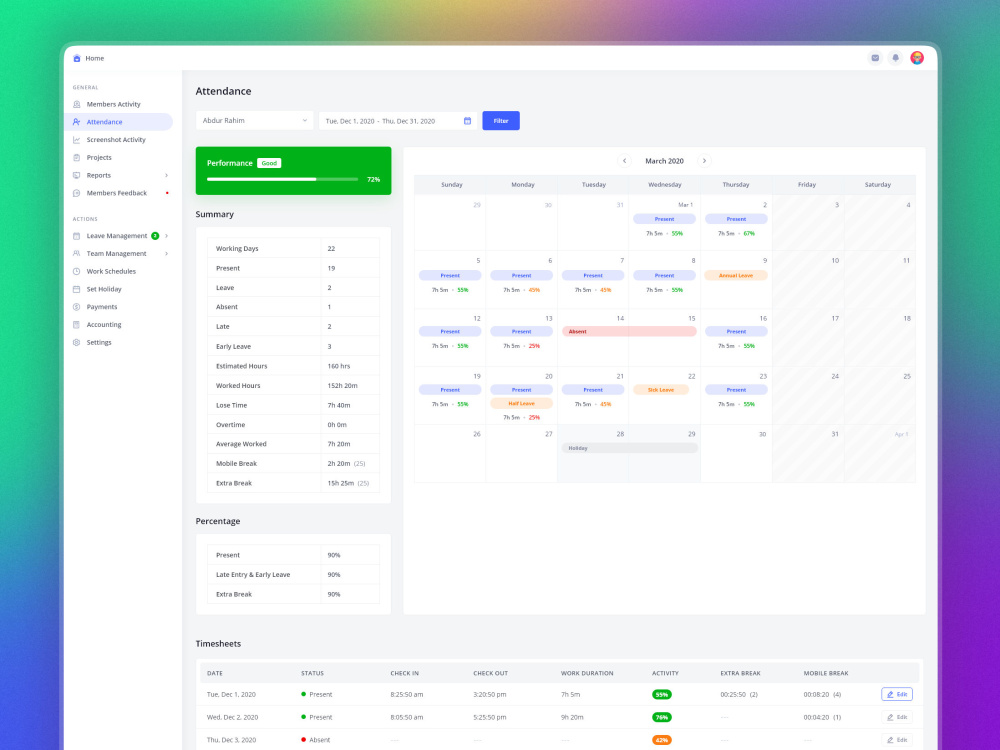Screen dimensions: 1000x750
Task: Open the Abdur Rahim member dropdown
Action: click(254, 121)
